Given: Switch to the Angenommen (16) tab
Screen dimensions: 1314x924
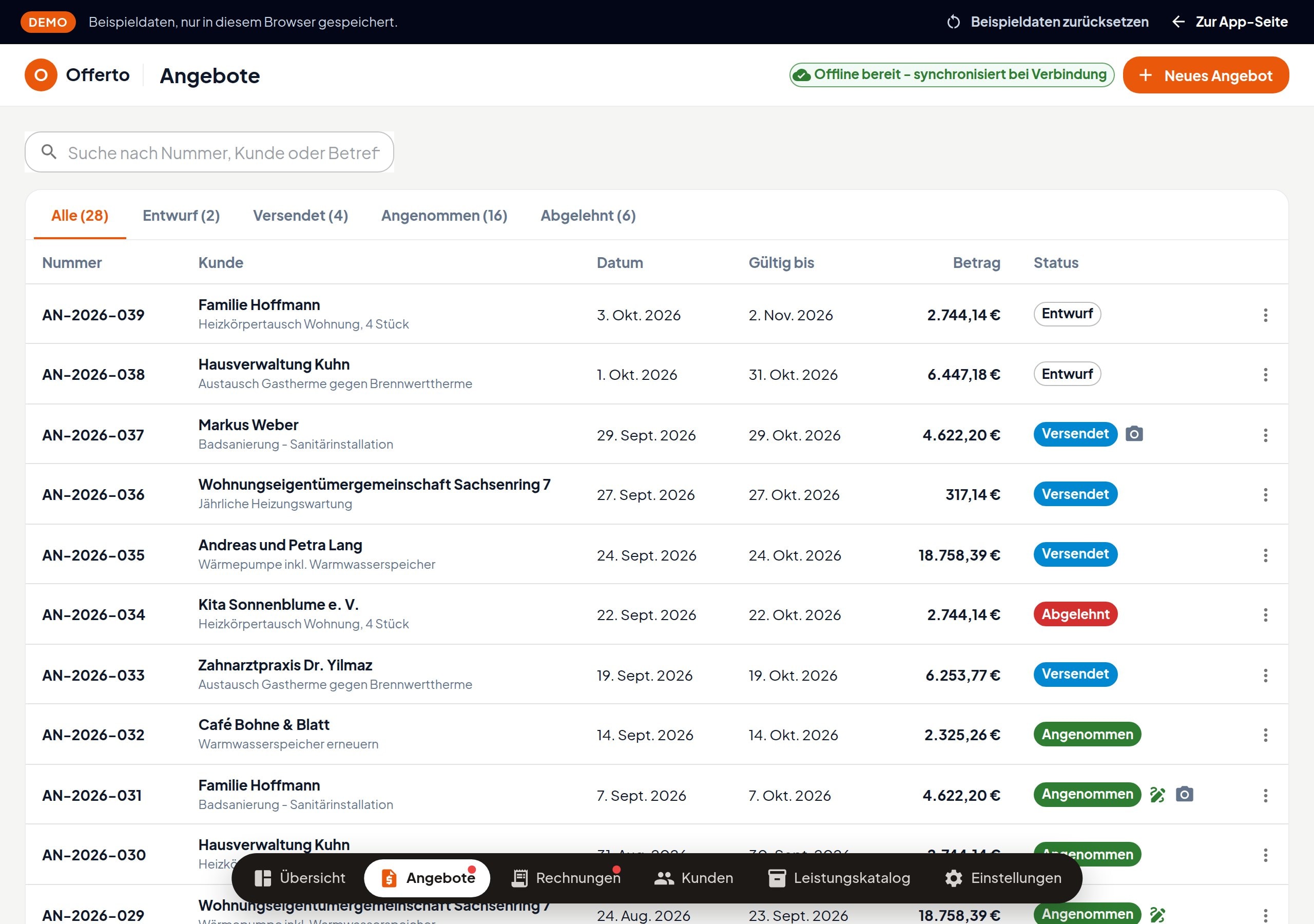Looking at the screenshot, I should click(x=444, y=215).
